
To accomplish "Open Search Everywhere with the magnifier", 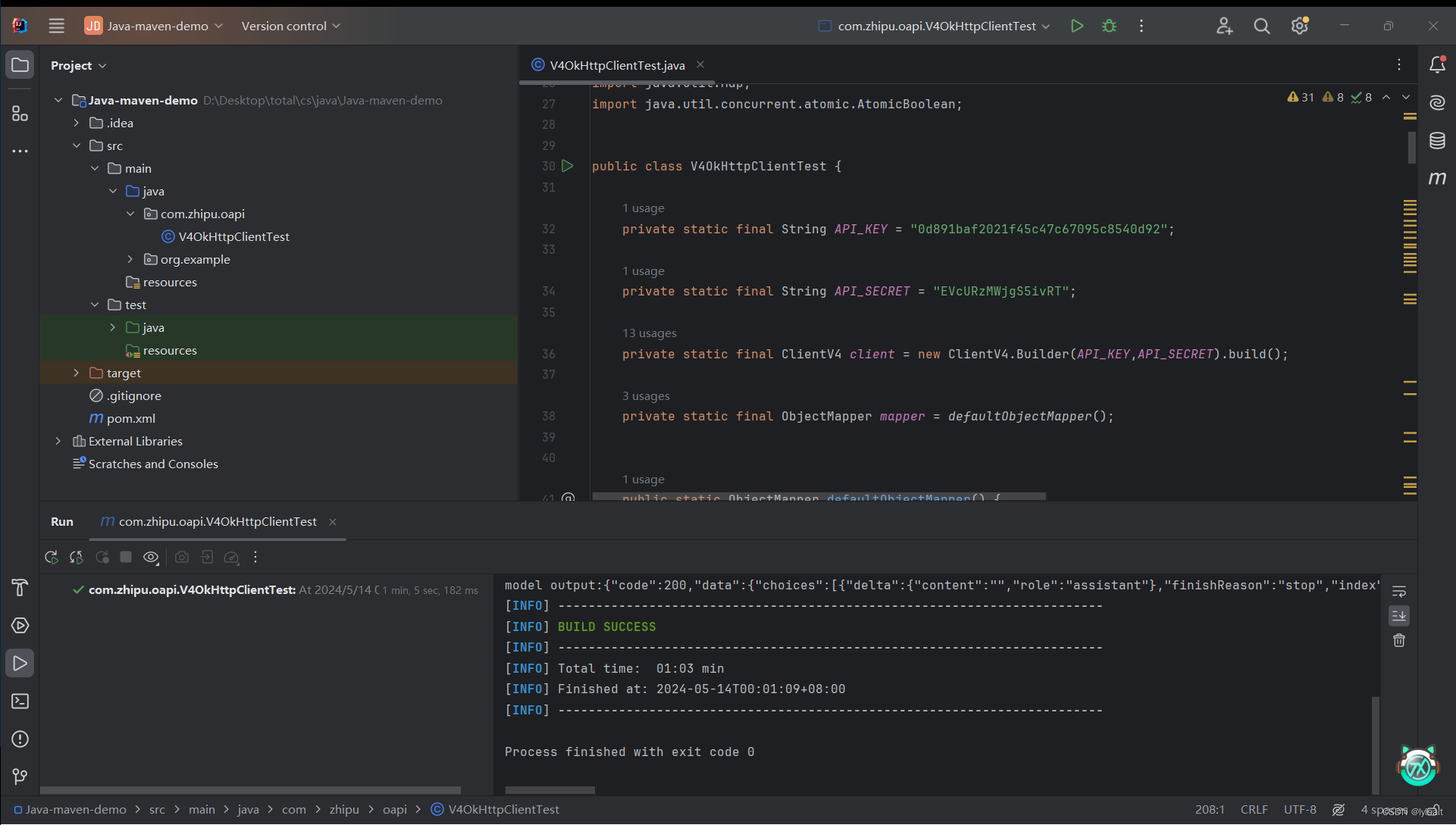I will point(1261,25).
